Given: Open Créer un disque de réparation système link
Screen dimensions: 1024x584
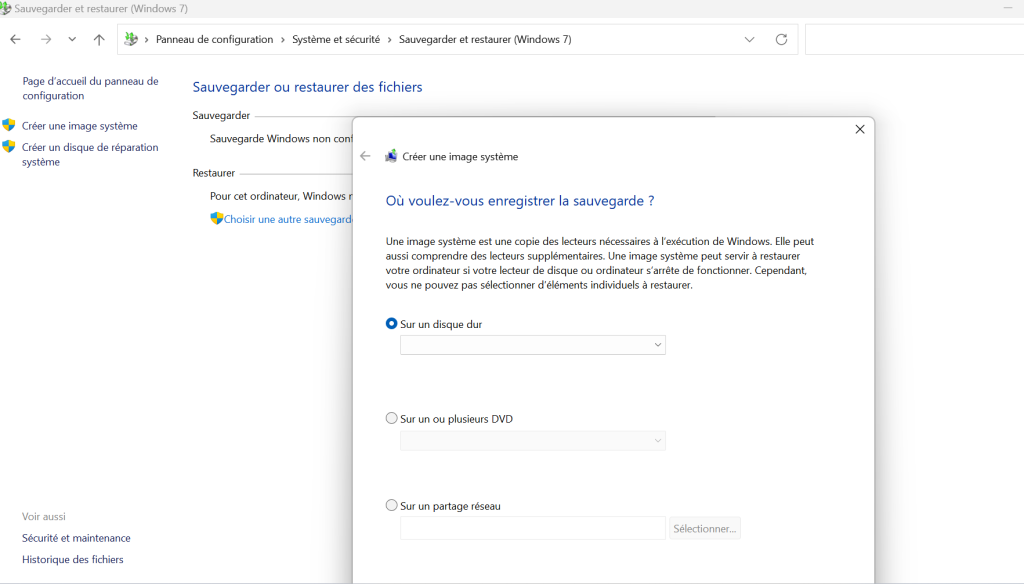Looking at the screenshot, I should tap(90, 154).
